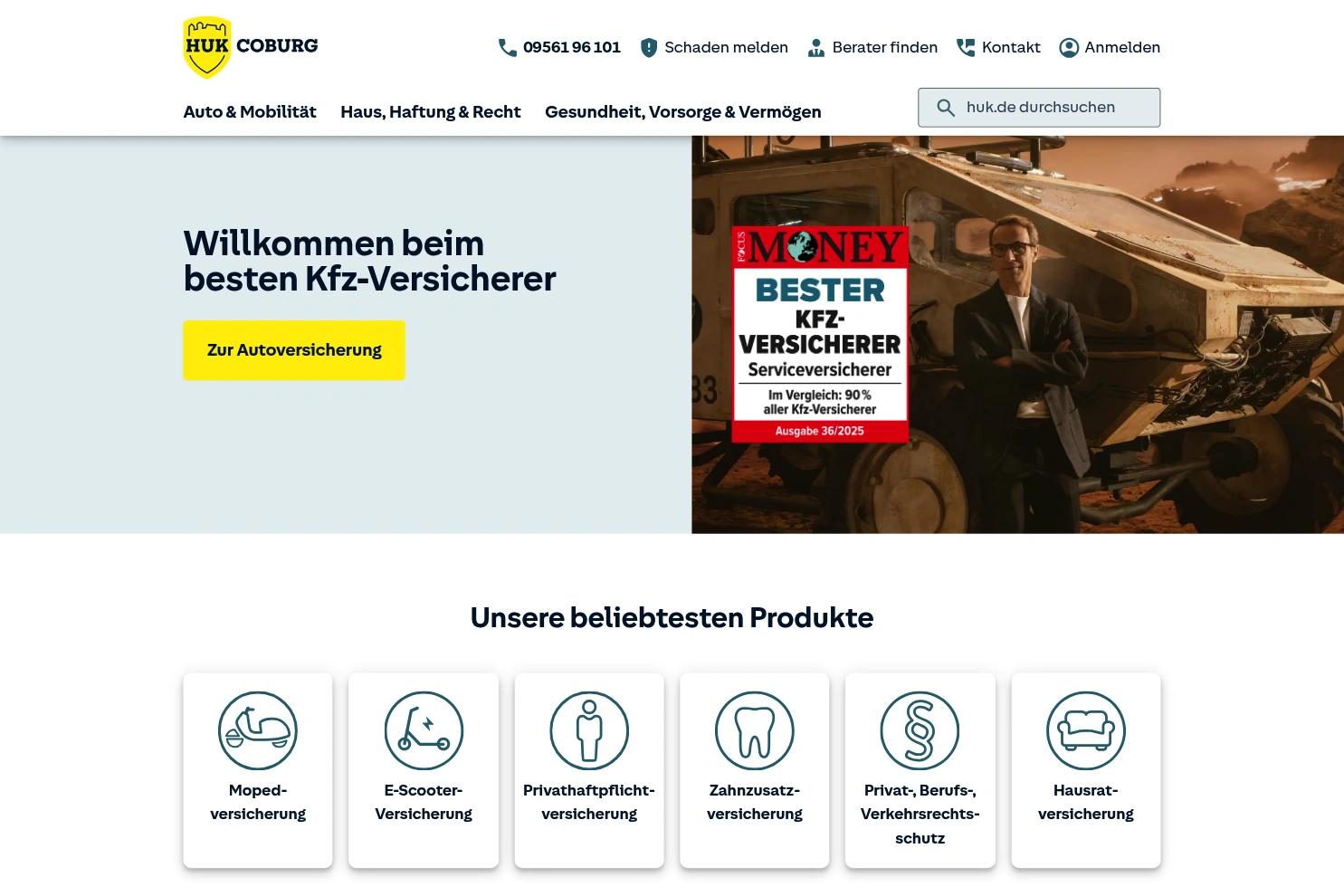
Task: Open Mopedversicherung product label
Action: 258,802
